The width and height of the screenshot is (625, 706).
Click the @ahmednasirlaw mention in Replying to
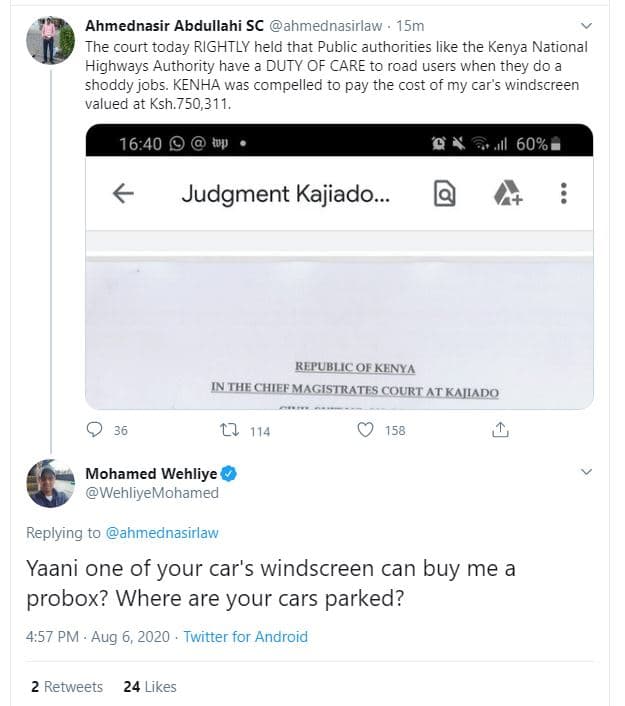[162, 533]
